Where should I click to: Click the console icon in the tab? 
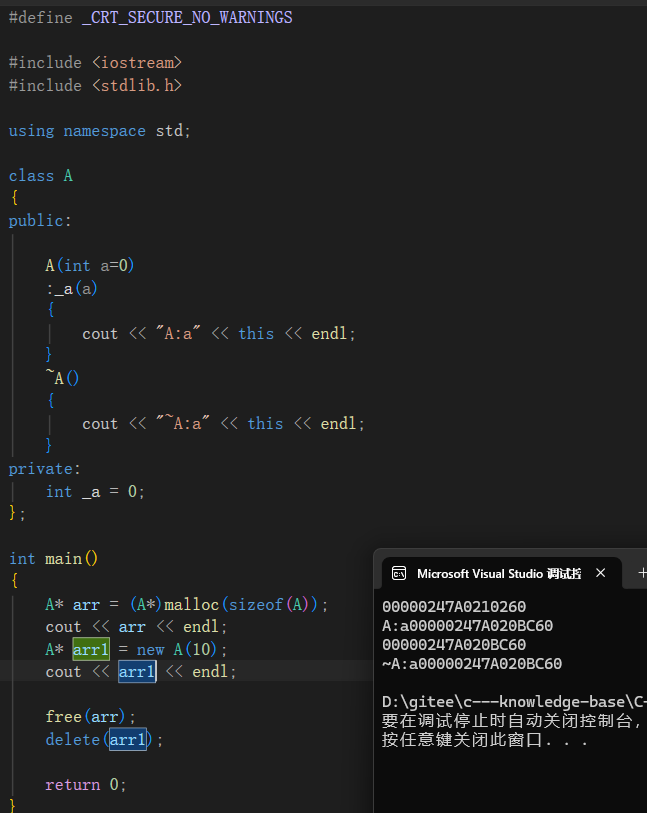pyautogui.click(x=399, y=573)
